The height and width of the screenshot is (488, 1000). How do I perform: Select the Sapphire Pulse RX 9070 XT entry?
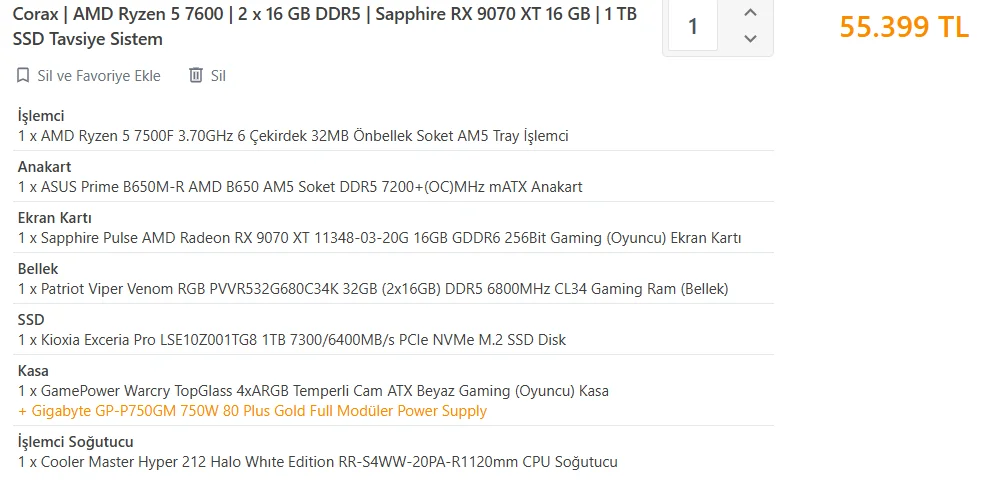point(379,238)
